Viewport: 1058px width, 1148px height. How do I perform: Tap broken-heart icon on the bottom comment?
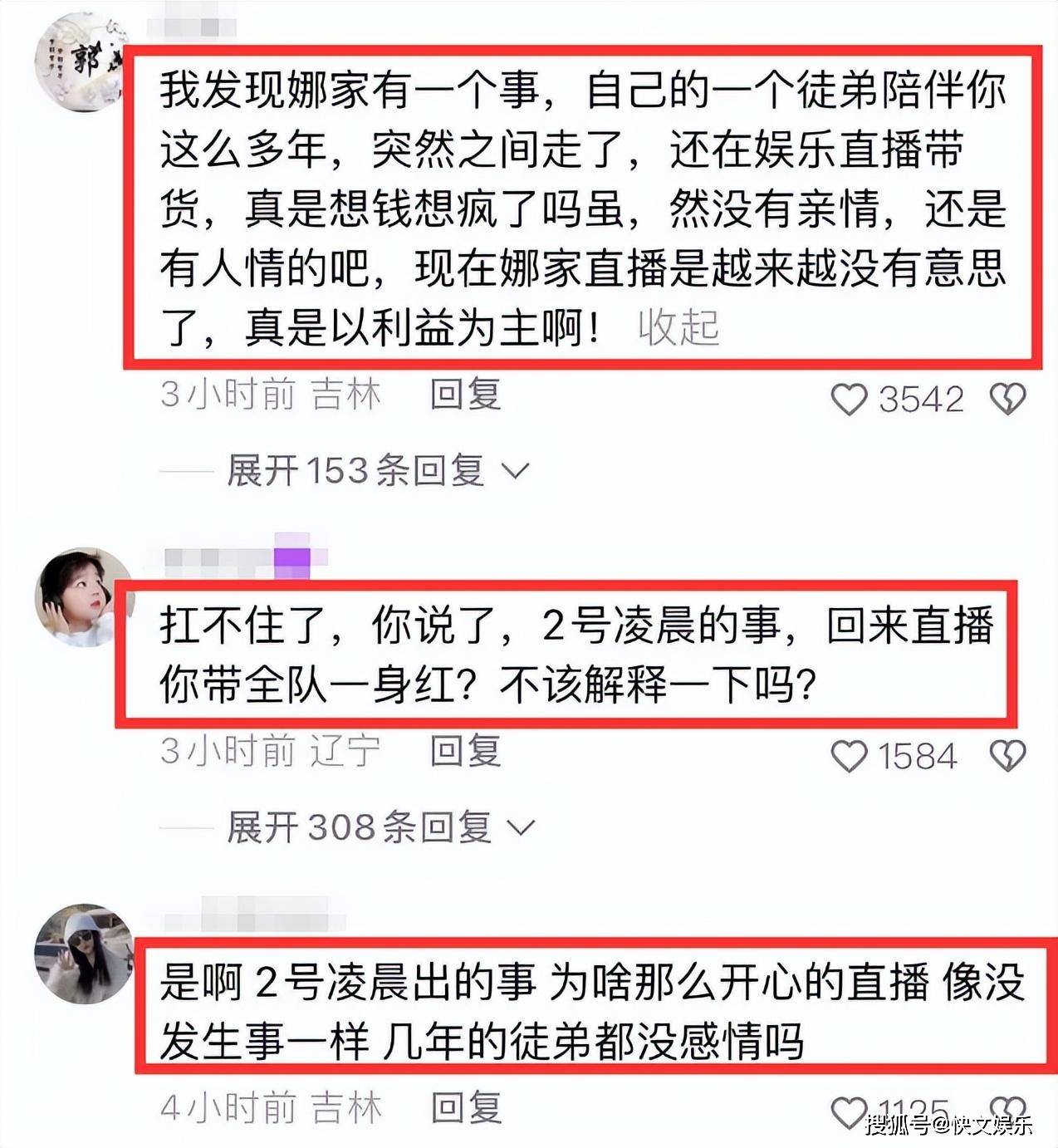pyautogui.click(x=1007, y=1111)
